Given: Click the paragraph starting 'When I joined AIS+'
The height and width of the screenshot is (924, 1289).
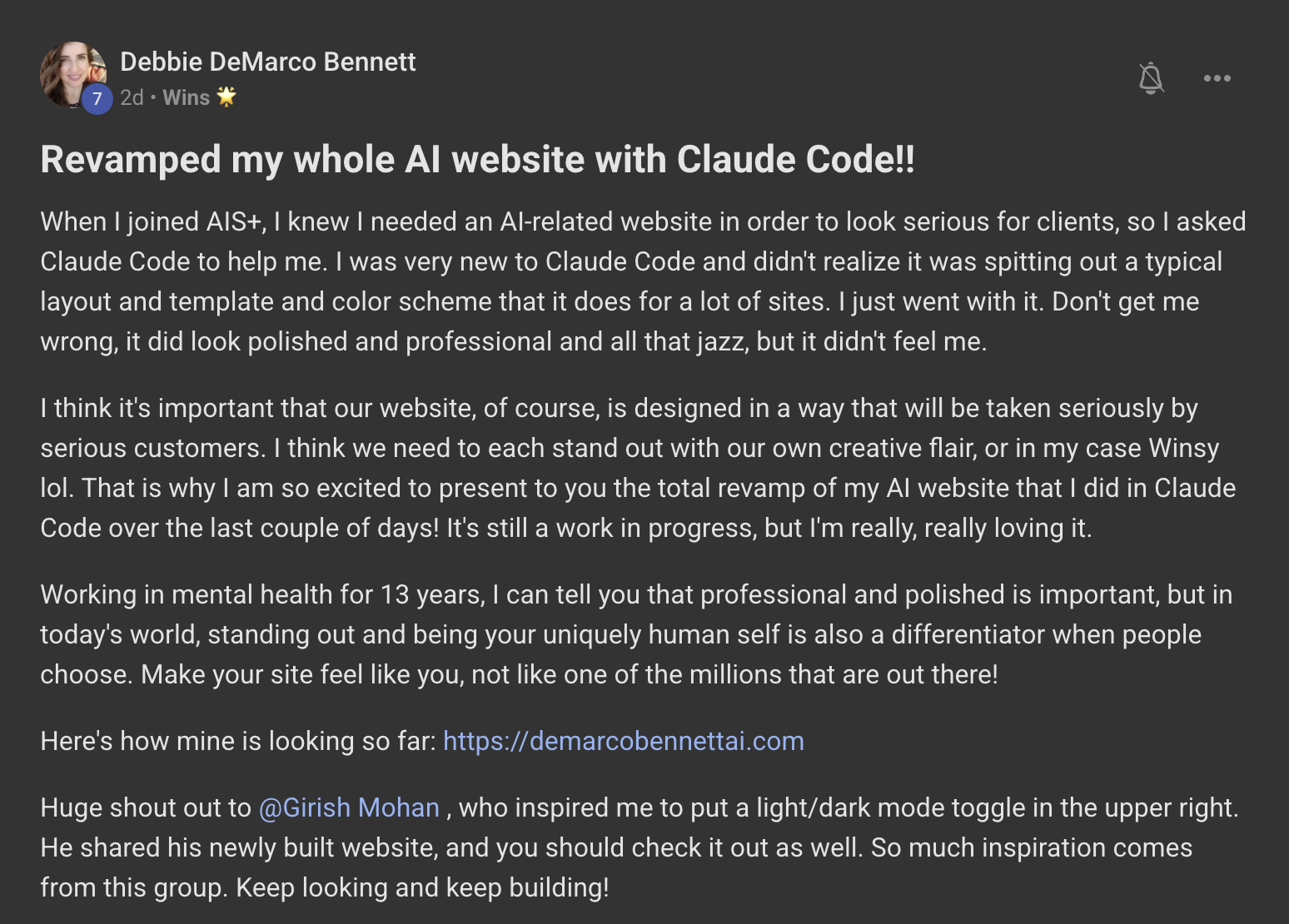Looking at the screenshot, I should pyautogui.click(x=643, y=281).
